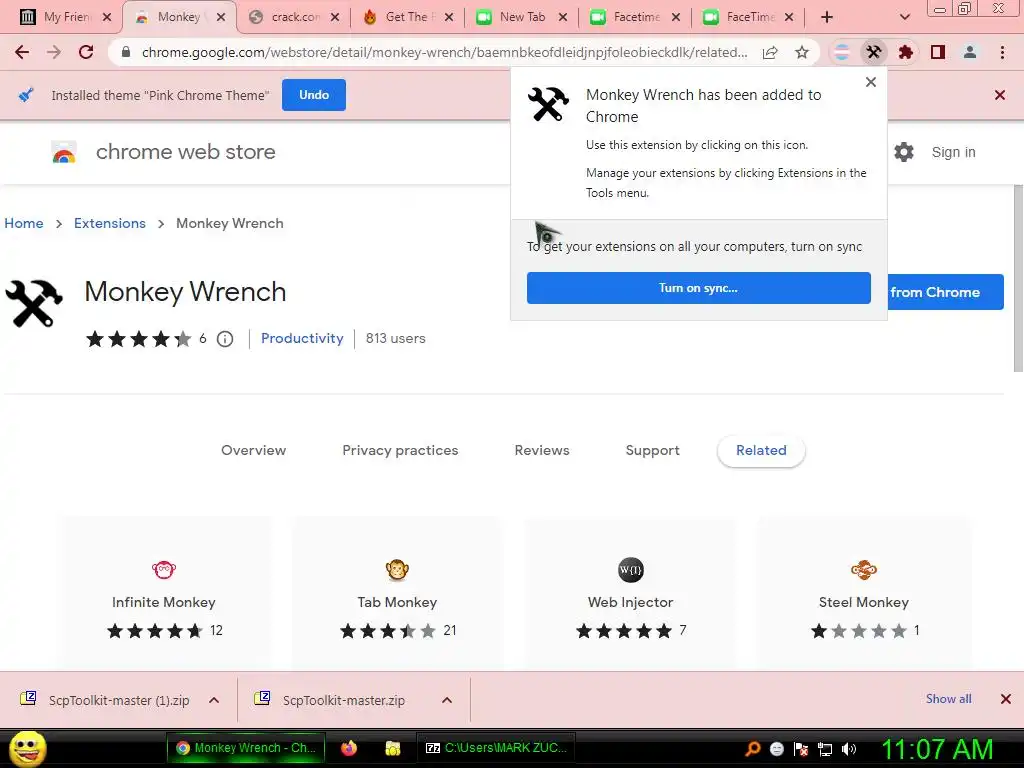Click Turn on sync button
1024x768 pixels.
click(698, 288)
